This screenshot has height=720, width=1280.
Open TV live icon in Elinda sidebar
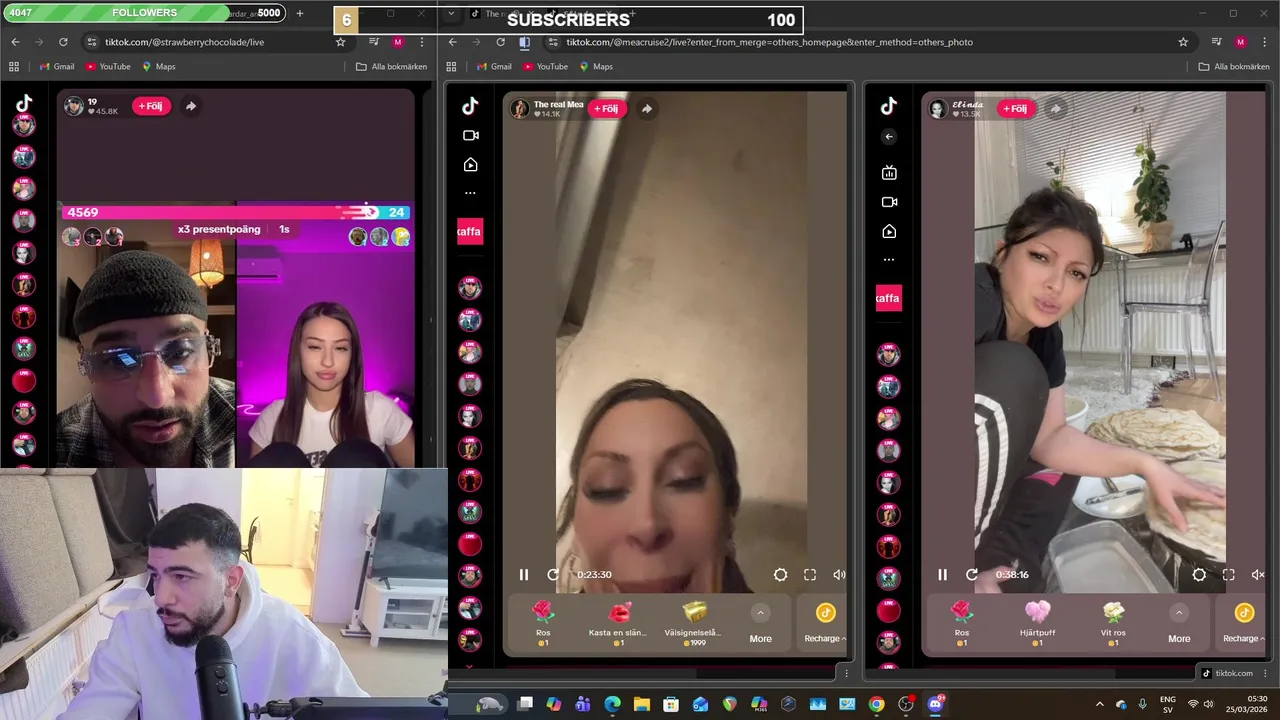click(889, 173)
